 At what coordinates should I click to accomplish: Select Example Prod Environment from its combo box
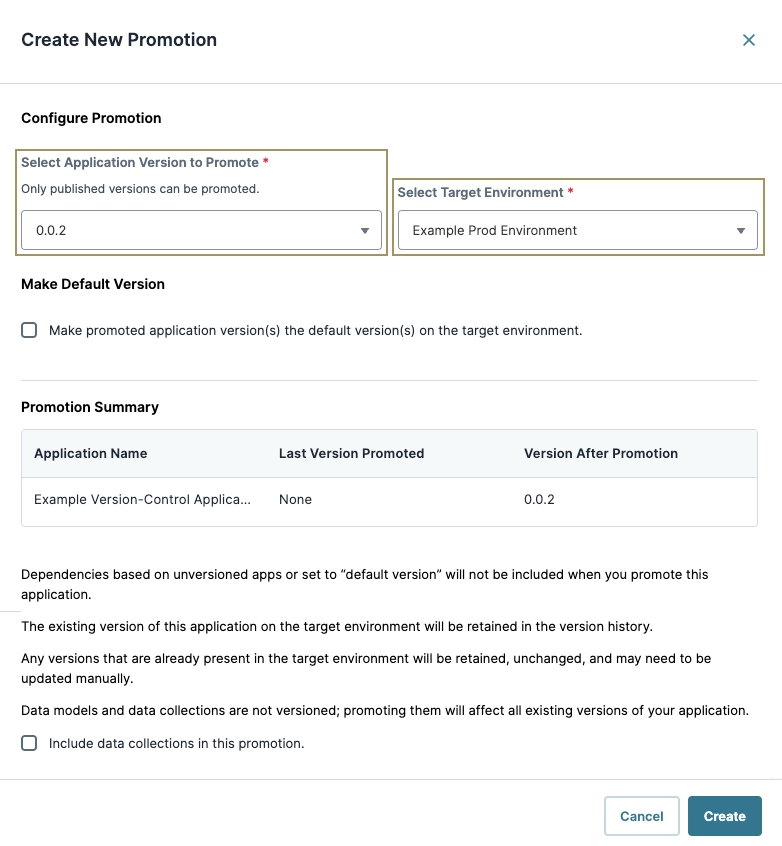pyautogui.click(x=578, y=230)
